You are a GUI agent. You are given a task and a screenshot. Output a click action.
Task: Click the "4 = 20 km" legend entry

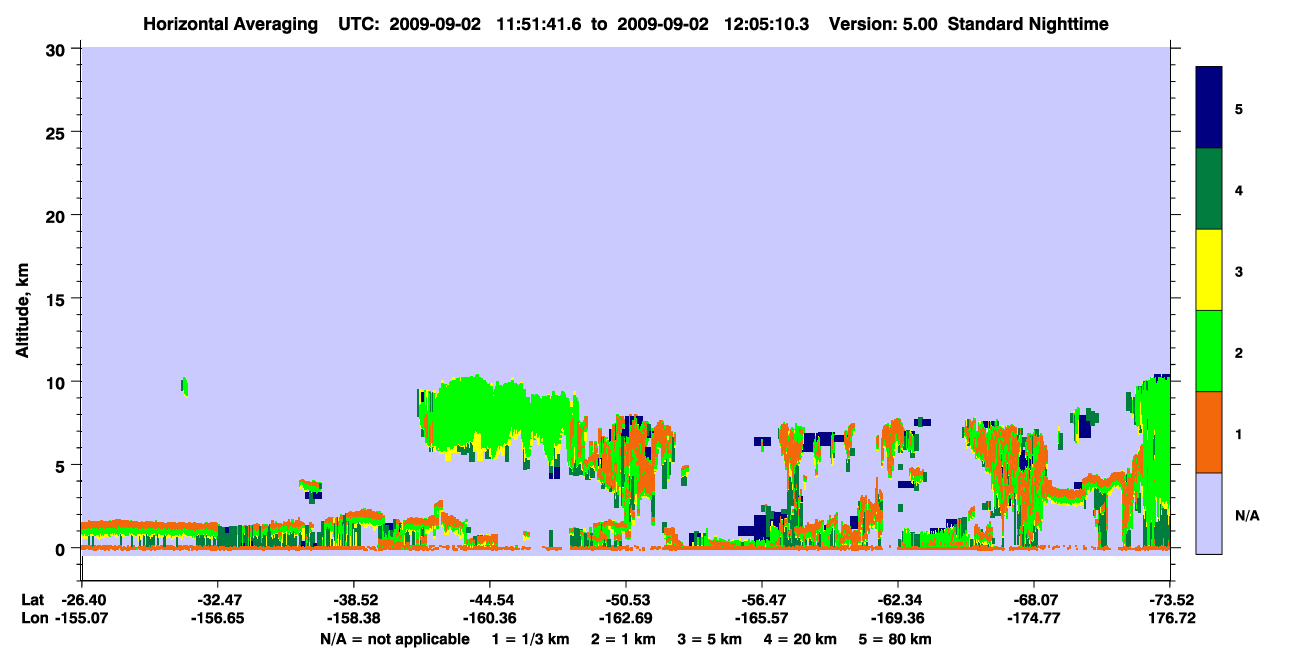799,639
